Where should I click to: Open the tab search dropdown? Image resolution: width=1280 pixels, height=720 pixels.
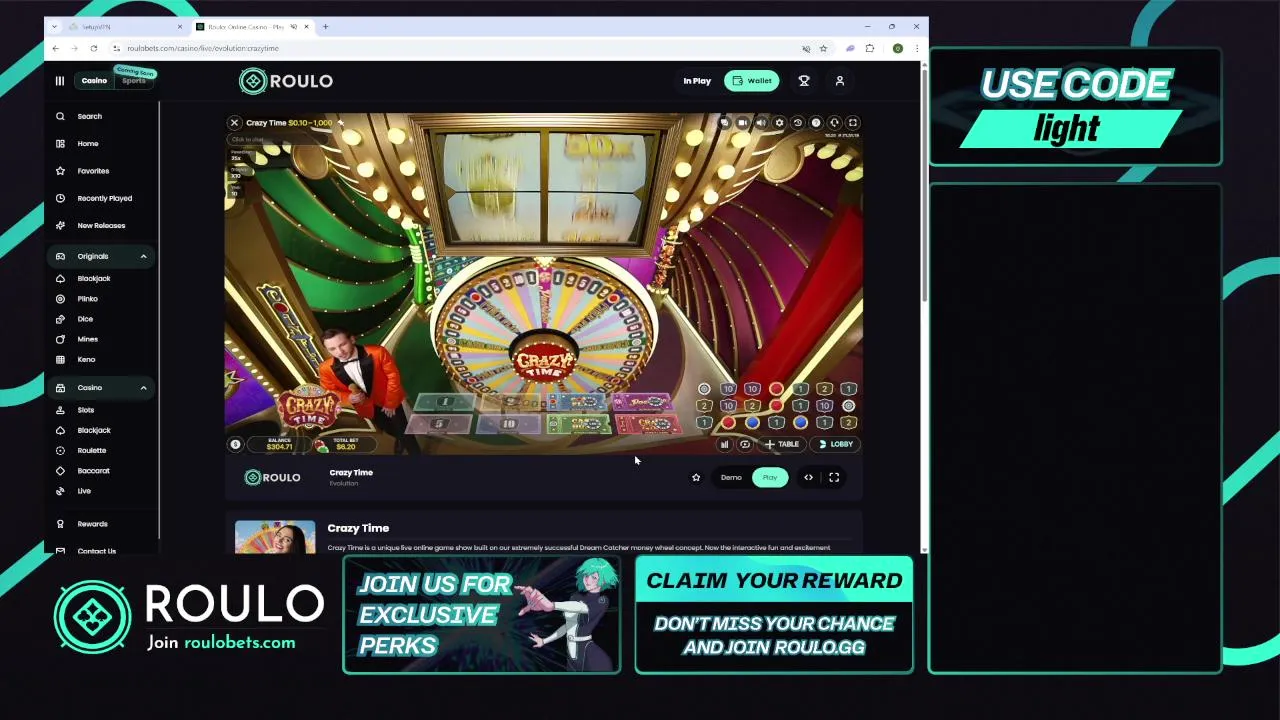(55, 27)
